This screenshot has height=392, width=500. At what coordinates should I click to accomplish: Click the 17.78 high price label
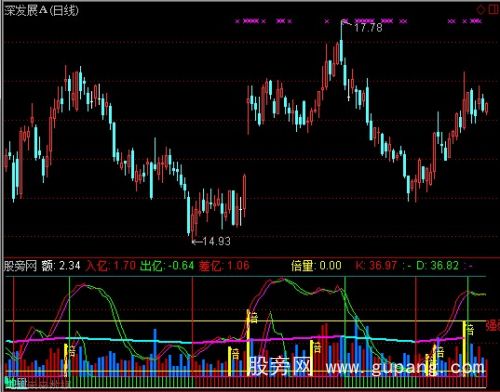368,27
